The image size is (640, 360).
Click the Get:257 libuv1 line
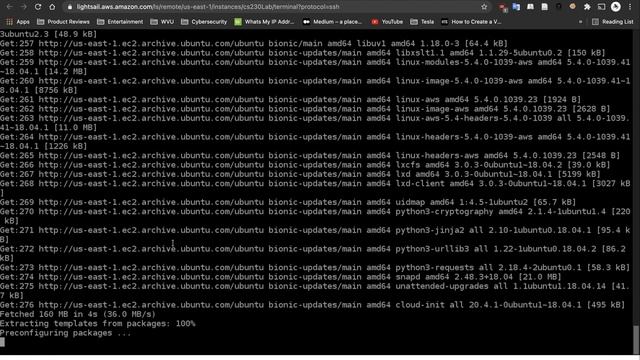[x=254, y=43]
